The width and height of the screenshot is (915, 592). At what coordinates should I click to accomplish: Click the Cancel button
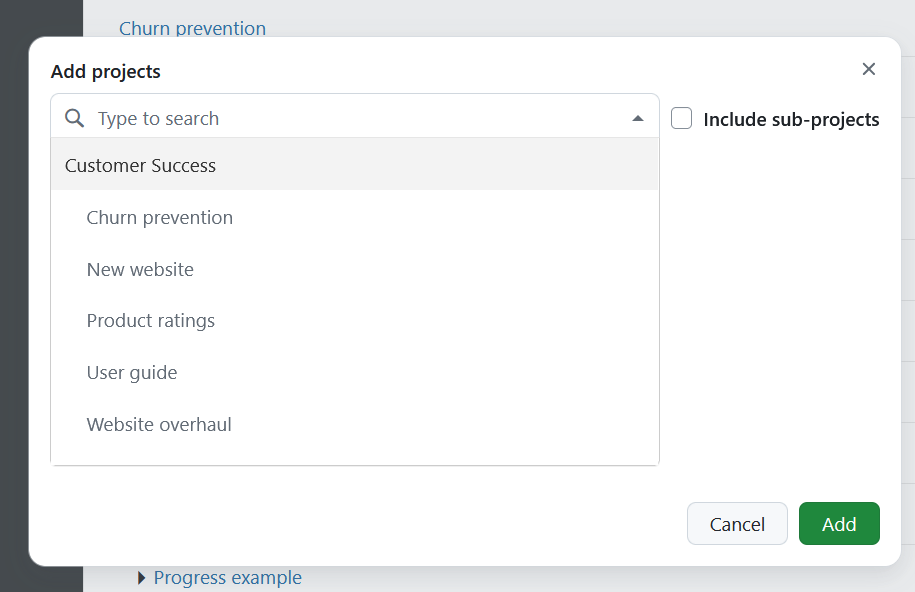coord(736,523)
